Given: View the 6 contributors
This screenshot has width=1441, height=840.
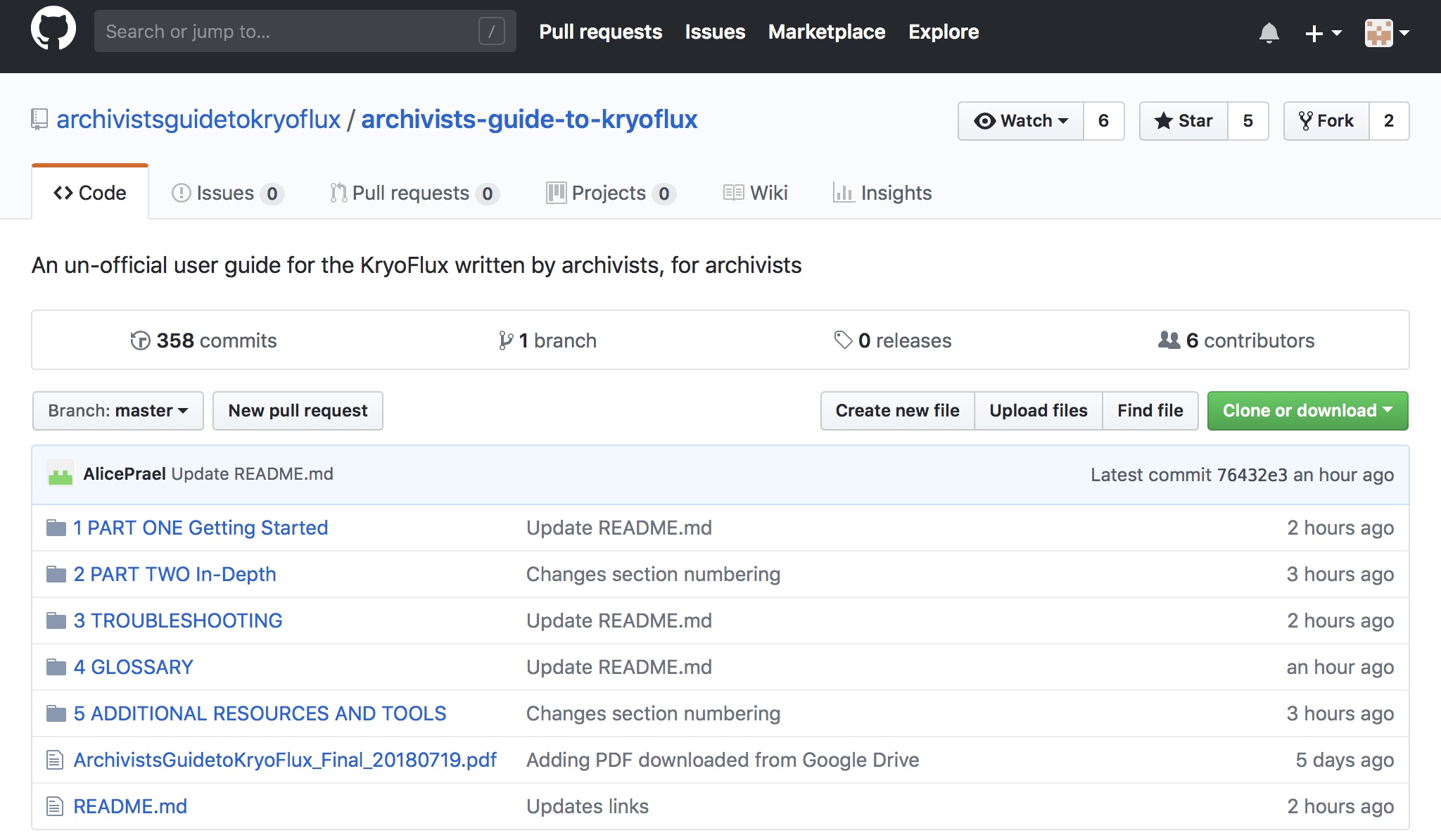Looking at the screenshot, I should 1236,341.
